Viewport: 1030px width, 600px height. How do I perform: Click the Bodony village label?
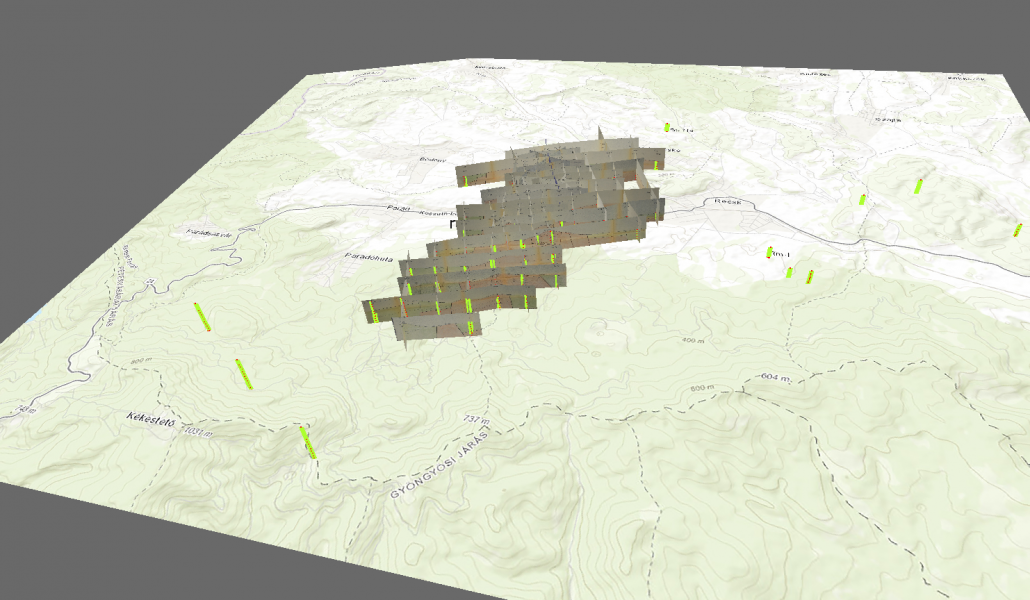tap(431, 159)
